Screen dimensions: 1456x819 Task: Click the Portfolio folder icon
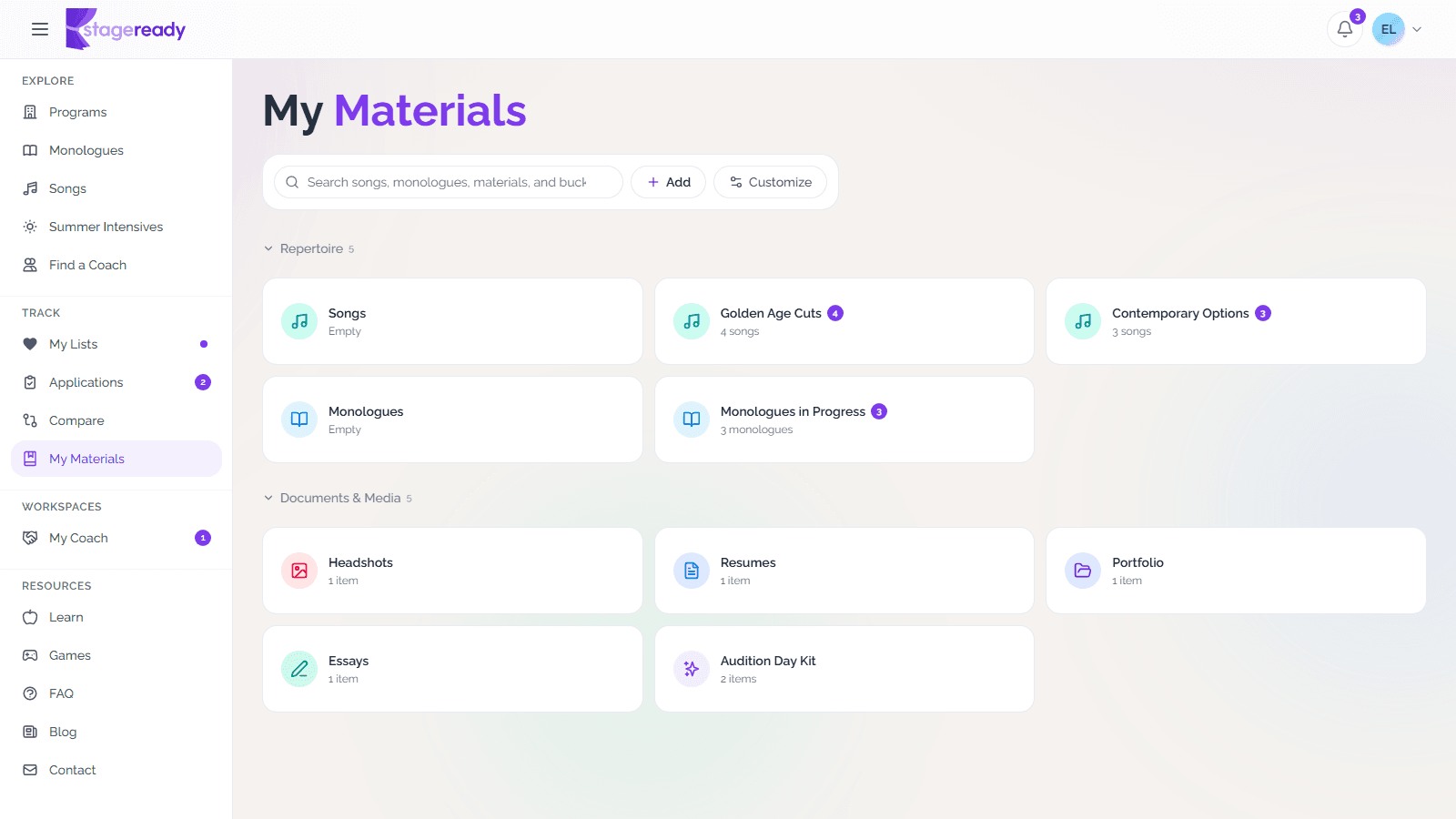(1083, 571)
